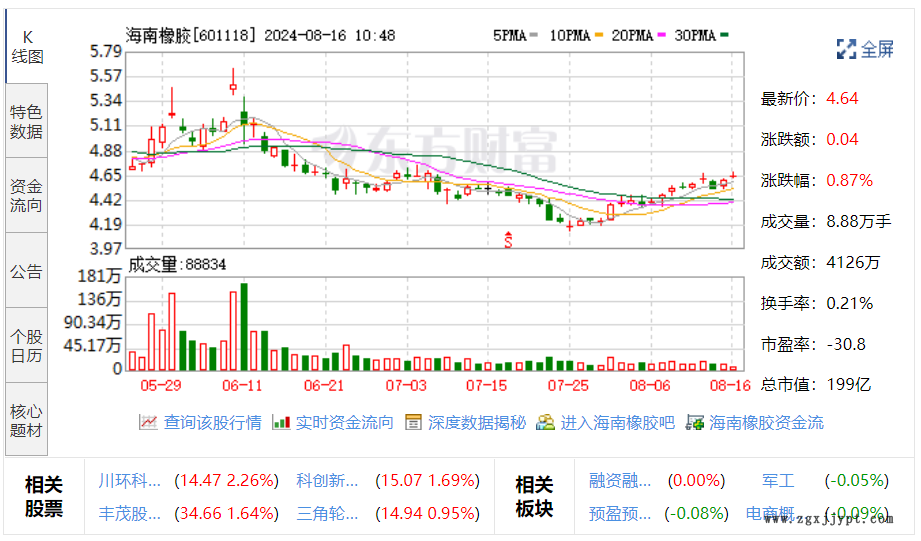This screenshot has width=921, height=541.
Task: Click the fullscreen expand icon
Action: pos(846,49)
